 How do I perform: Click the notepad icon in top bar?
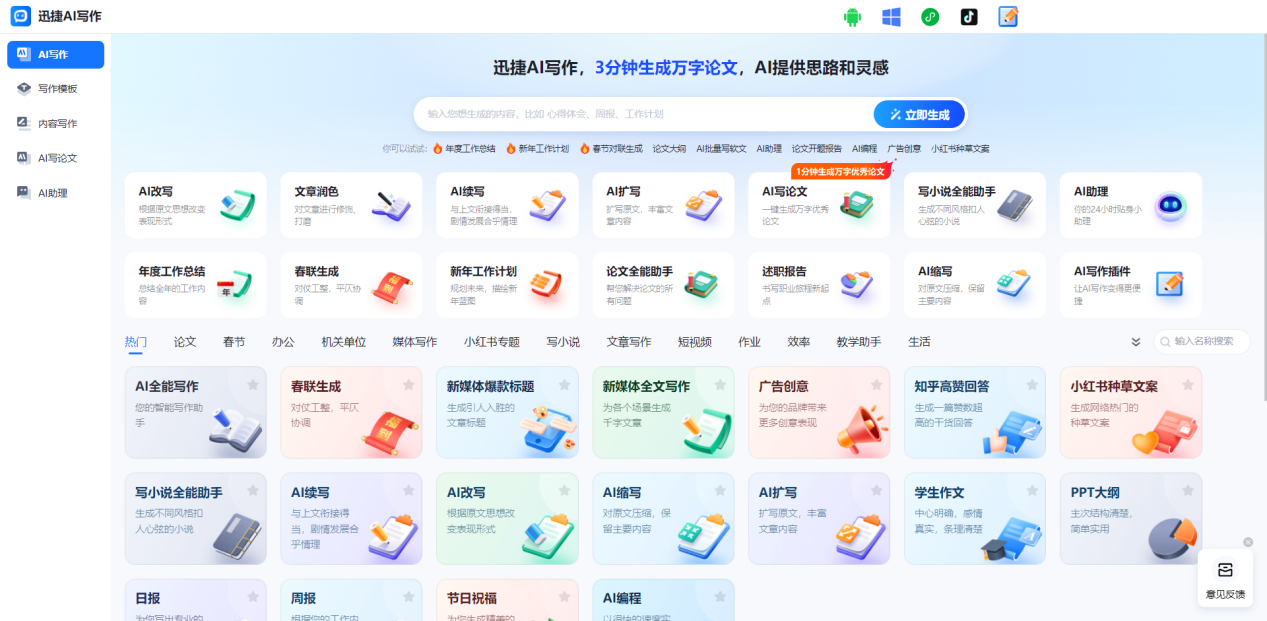point(1008,17)
